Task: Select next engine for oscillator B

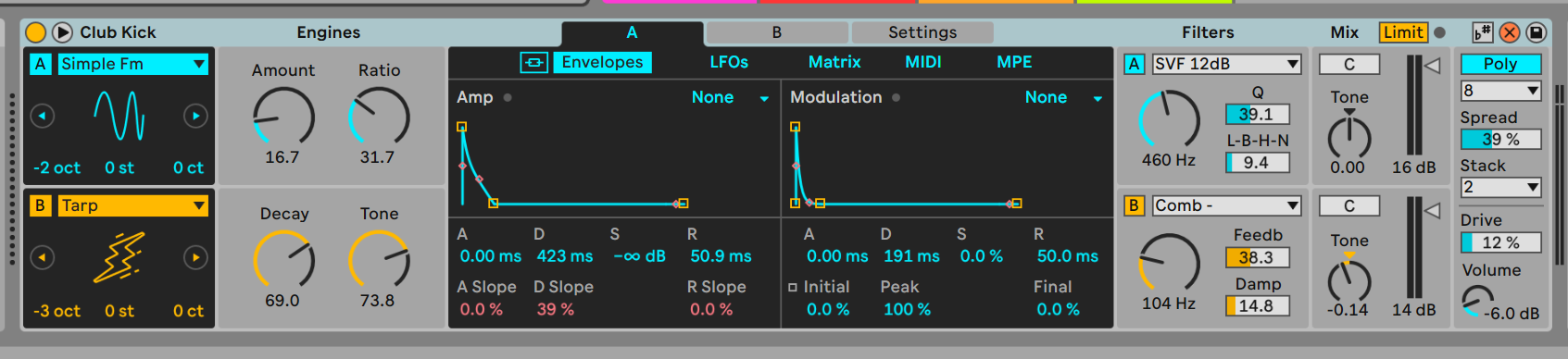Action: pos(195,257)
